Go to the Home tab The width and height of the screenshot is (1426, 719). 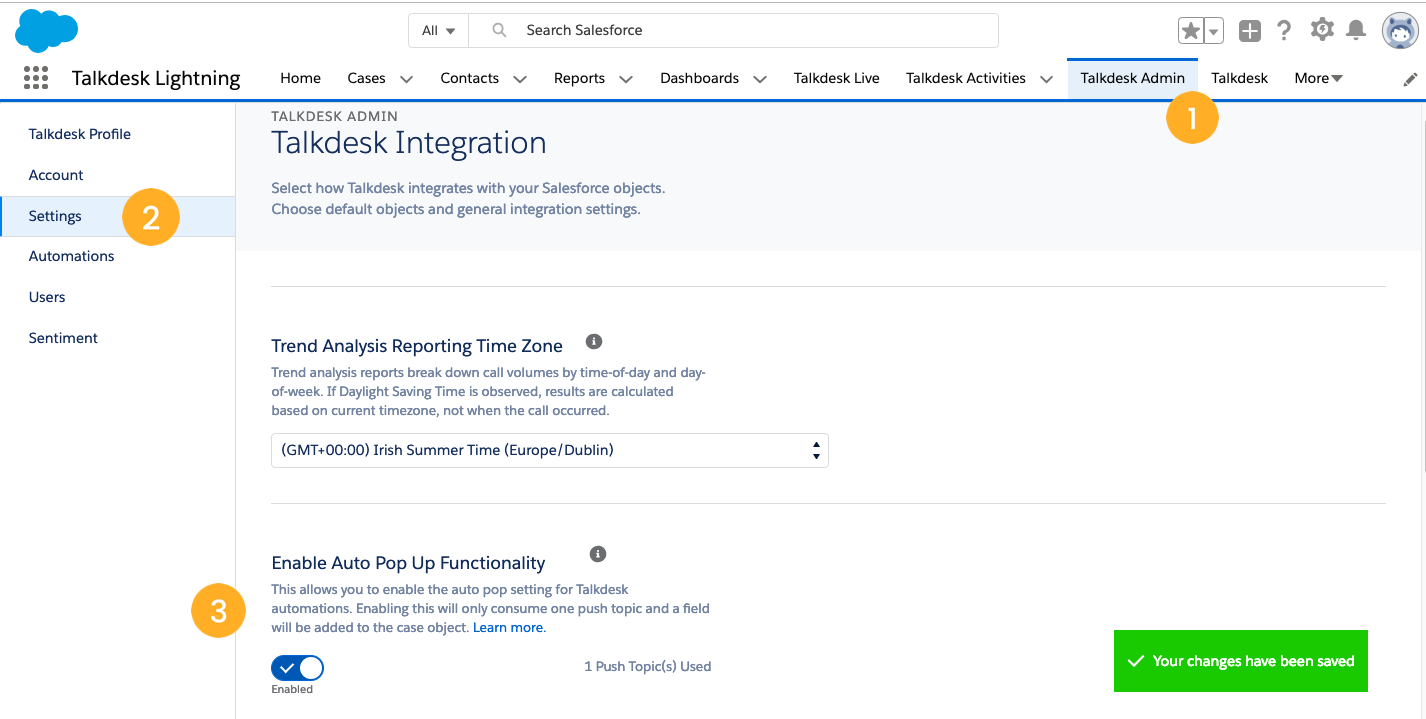(x=300, y=78)
